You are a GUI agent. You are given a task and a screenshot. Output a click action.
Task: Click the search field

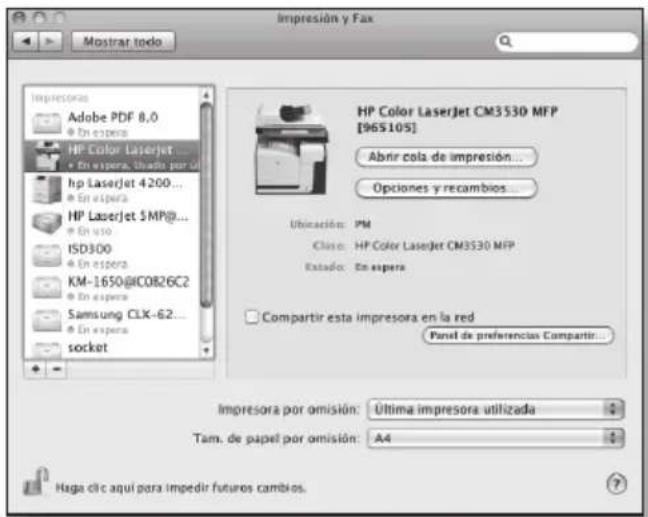[567, 41]
